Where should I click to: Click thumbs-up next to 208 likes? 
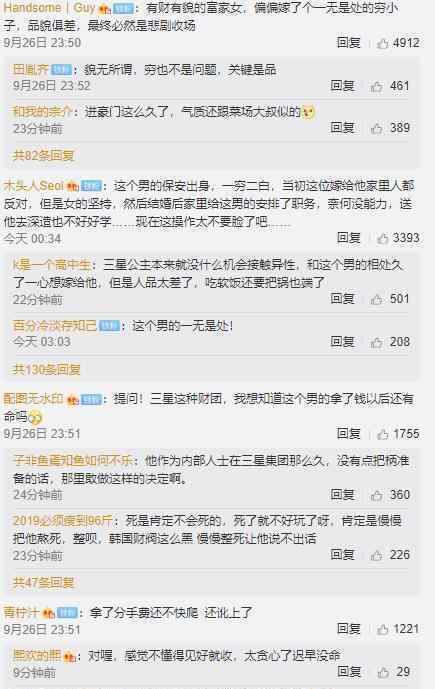(377, 342)
